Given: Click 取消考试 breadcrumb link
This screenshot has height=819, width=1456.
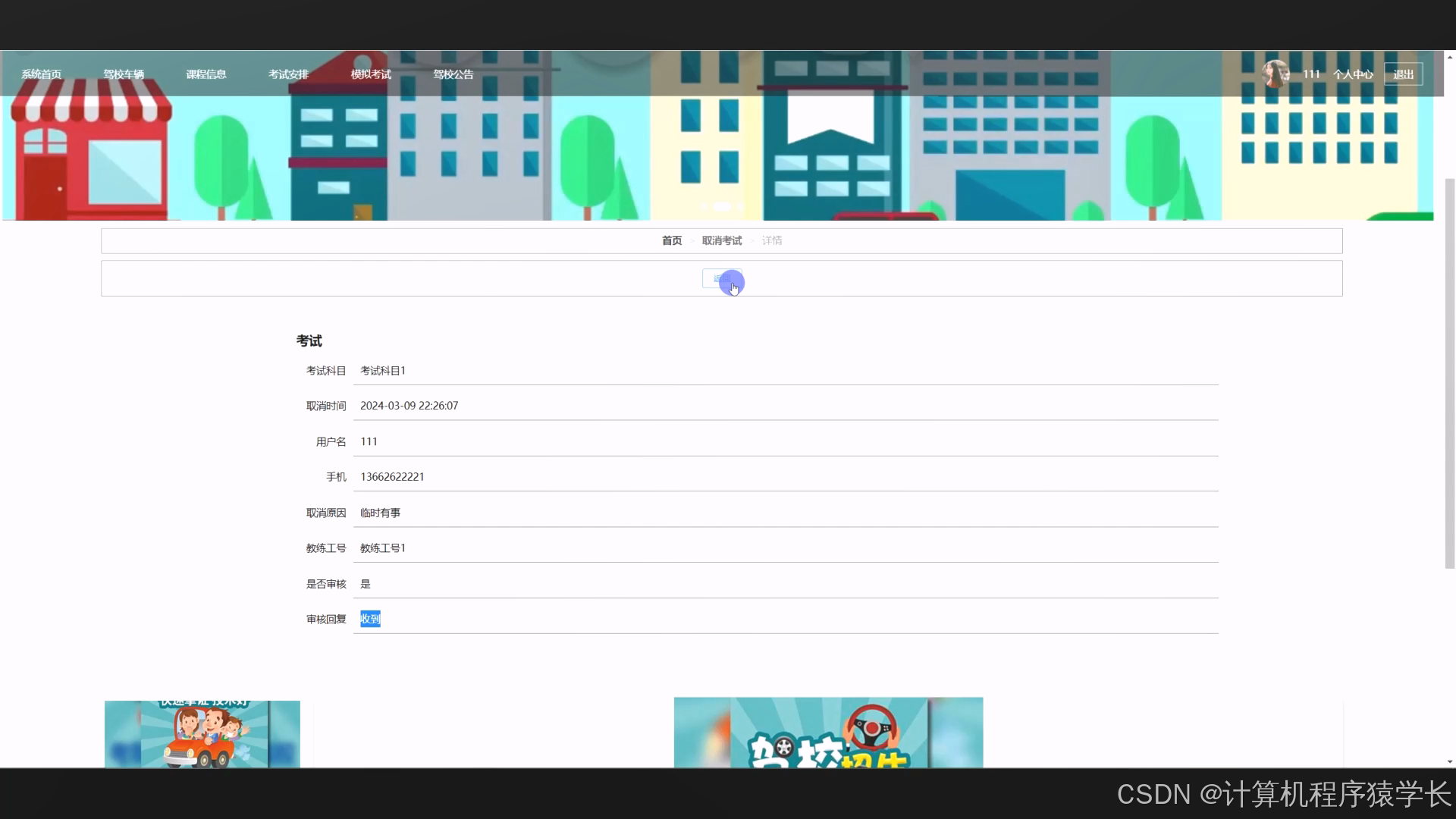Looking at the screenshot, I should (722, 240).
